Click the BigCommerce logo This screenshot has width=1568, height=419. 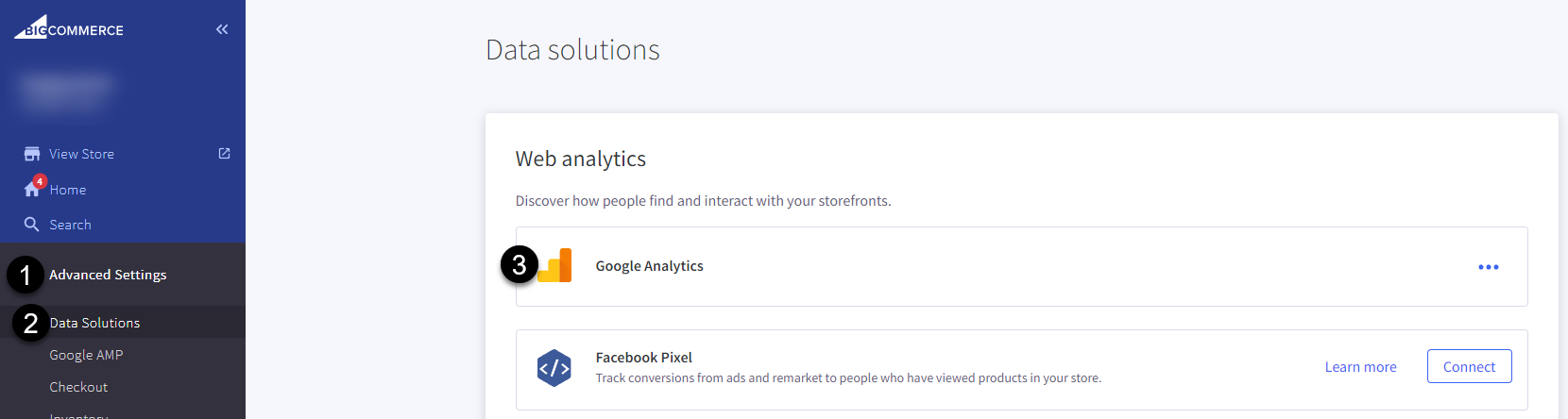tap(68, 27)
